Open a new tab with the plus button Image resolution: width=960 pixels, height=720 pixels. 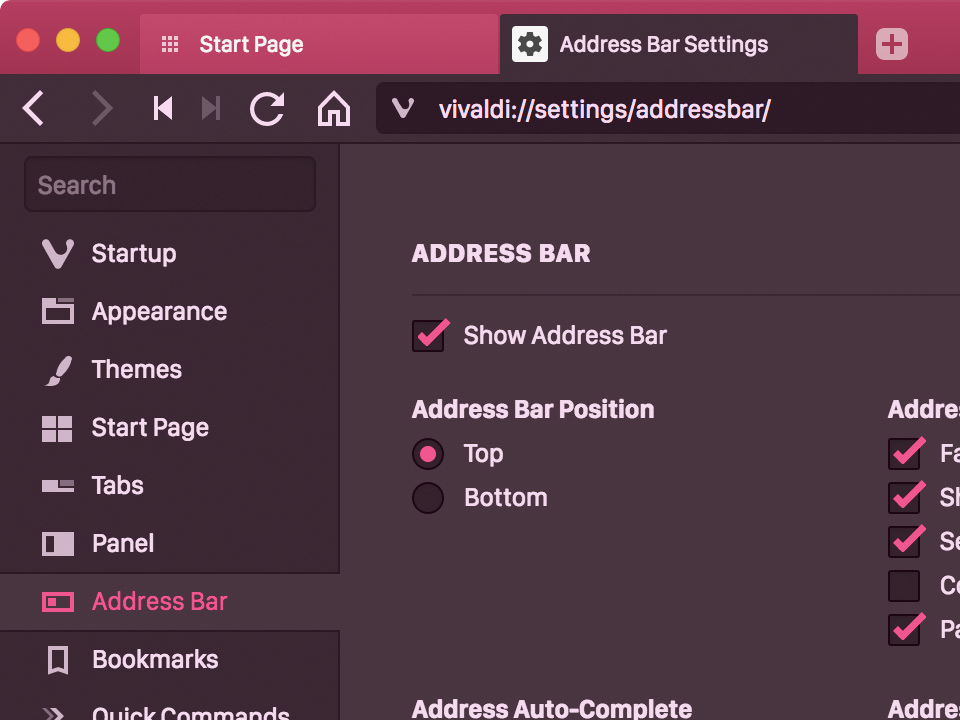[891, 45]
